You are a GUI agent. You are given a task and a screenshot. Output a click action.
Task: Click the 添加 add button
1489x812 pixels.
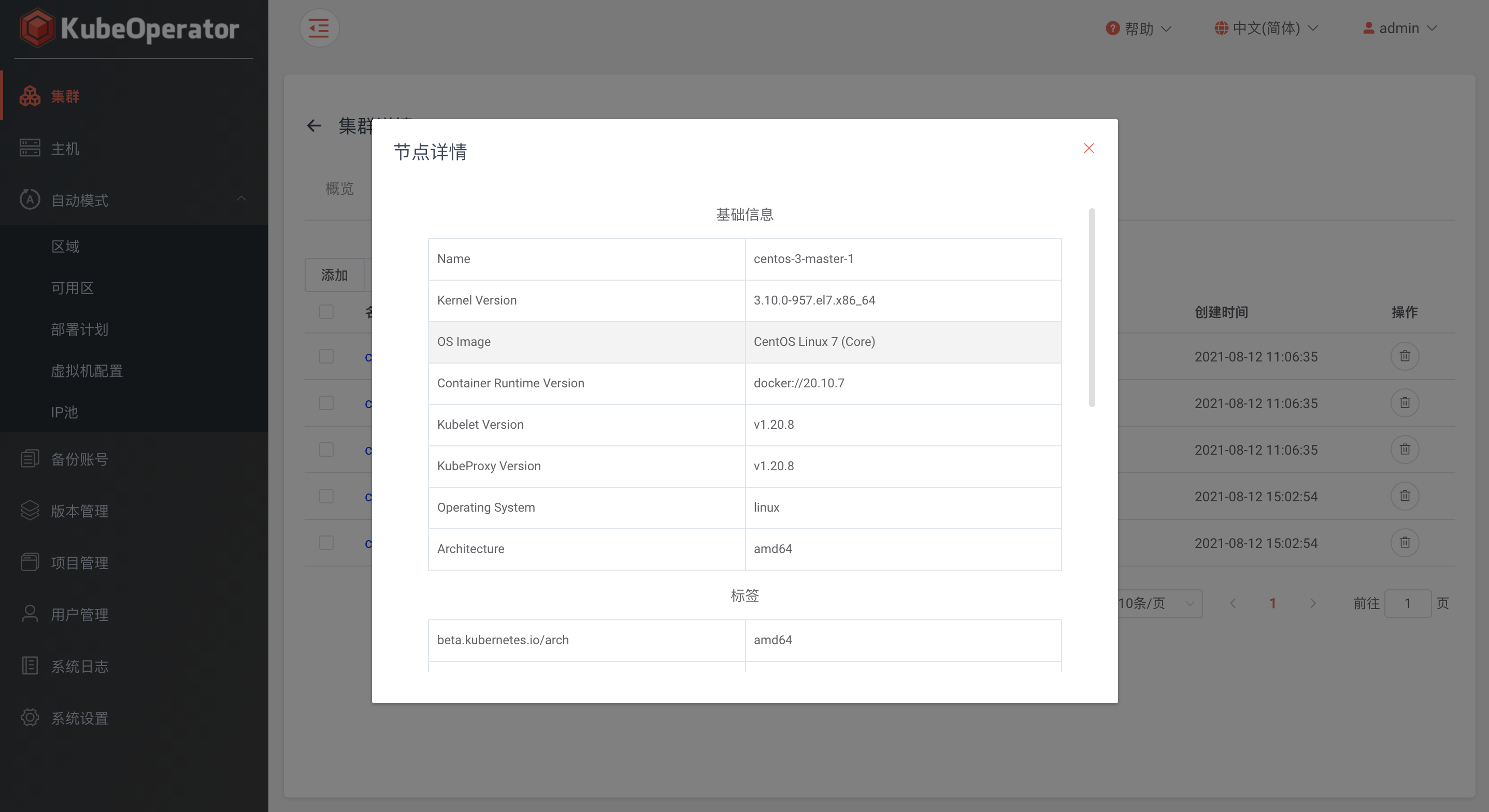(335, 275)
